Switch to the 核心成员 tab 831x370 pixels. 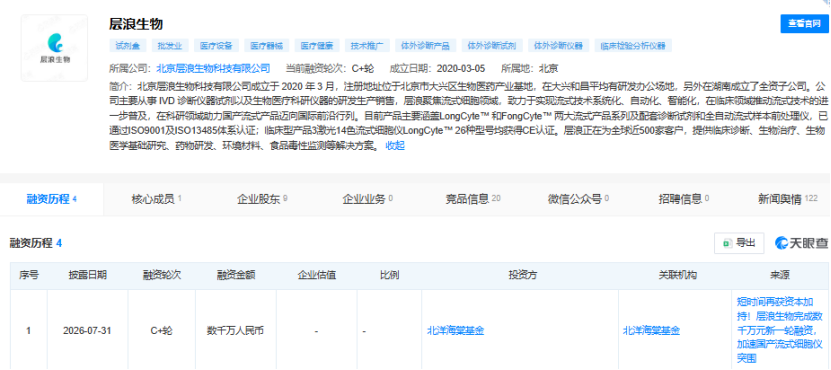click(x=156, y=199)
